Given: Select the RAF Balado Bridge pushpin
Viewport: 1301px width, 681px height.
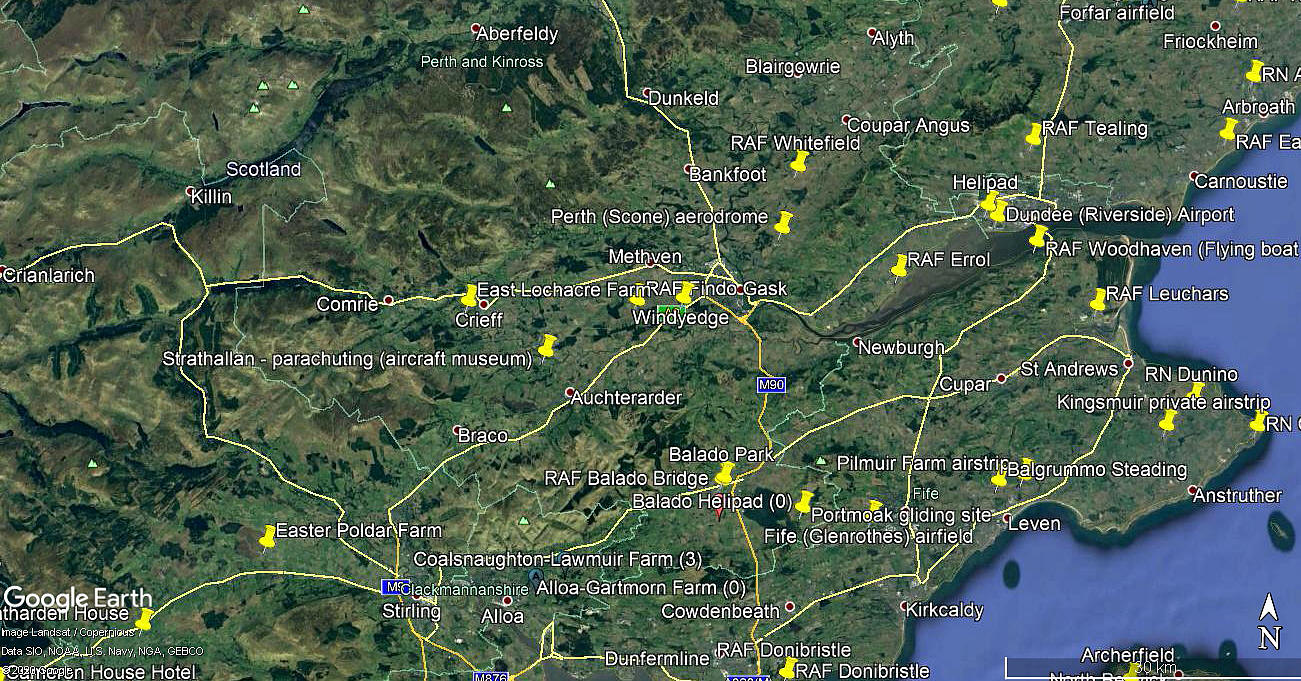Looking at the screenshot, I should click(725, 473).
